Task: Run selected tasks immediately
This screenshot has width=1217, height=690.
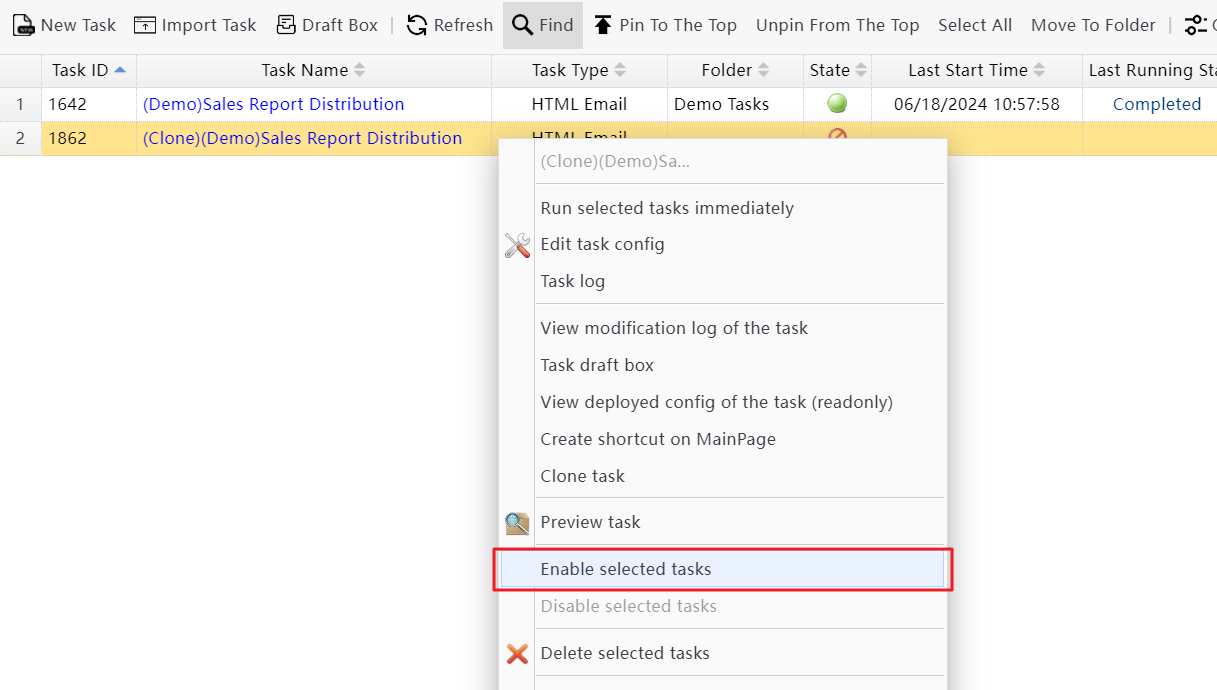Action: (x=667, y=208)
